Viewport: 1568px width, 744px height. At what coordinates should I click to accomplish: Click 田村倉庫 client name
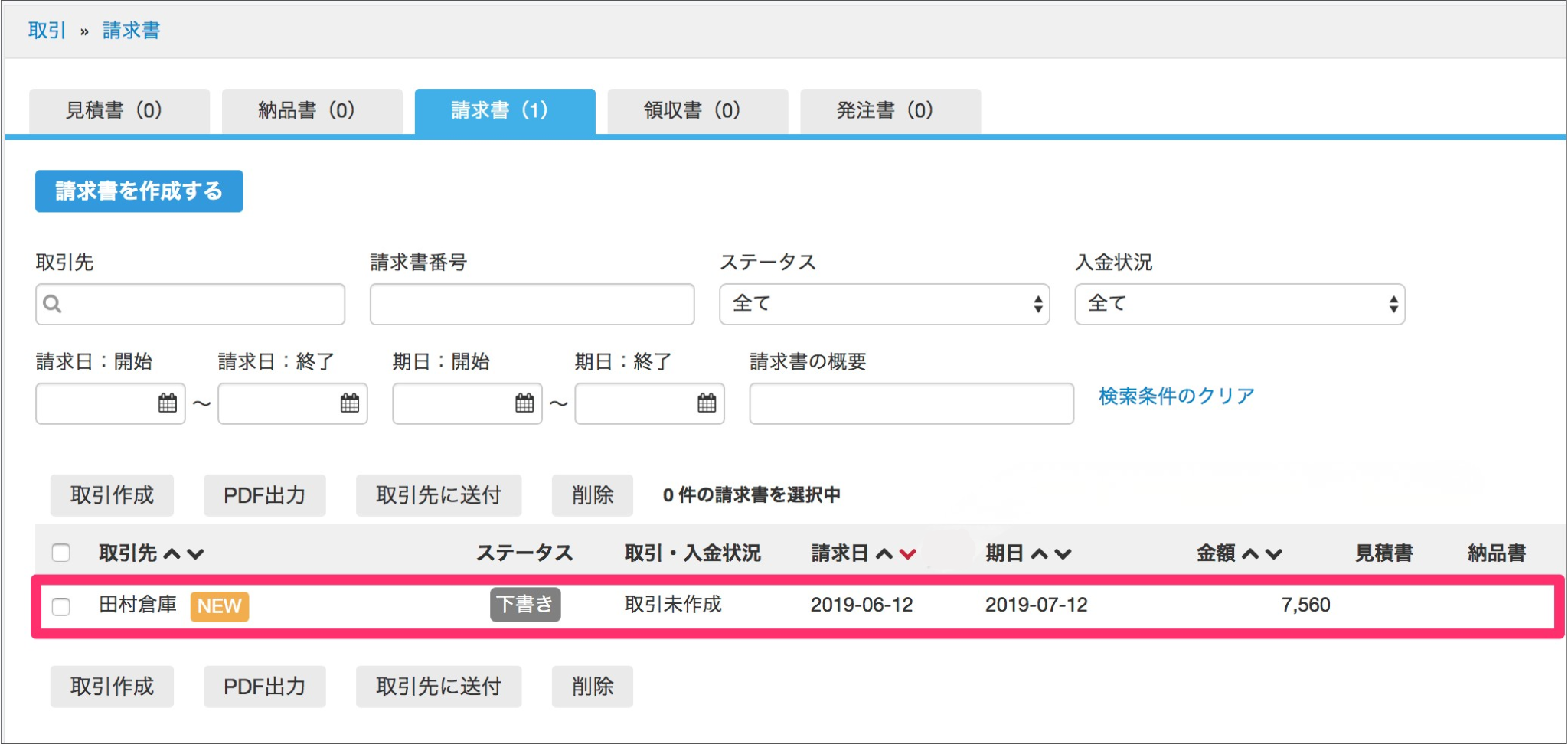pyautogui.click(x=138, y=605)
